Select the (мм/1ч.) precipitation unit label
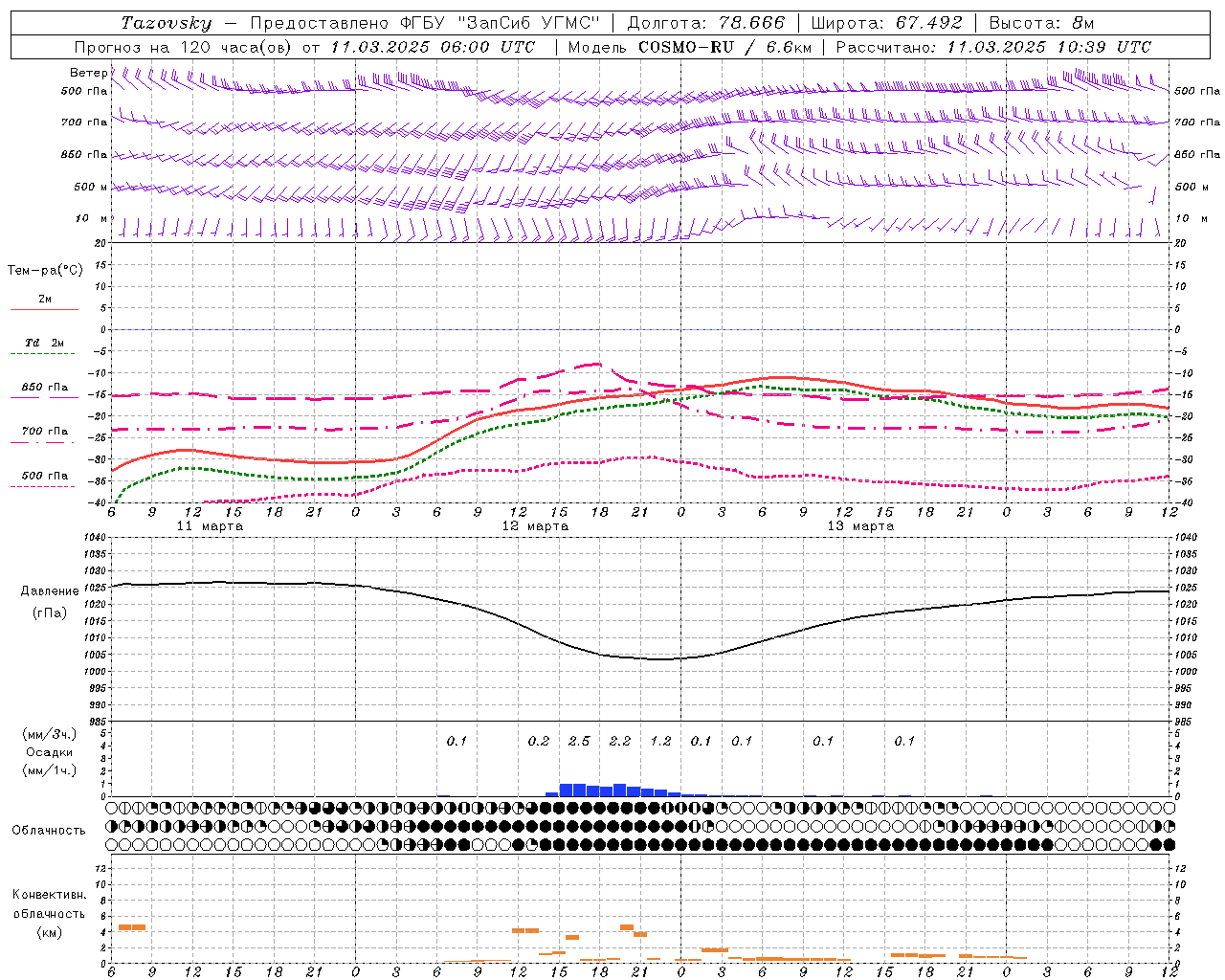 [50, 770]
